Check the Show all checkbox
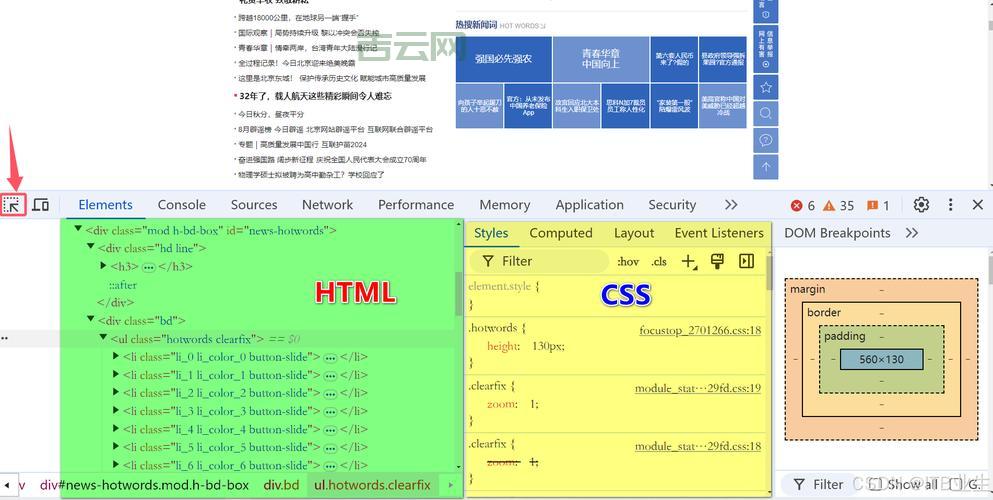The height and width of the screenshot is (500, 993). click(x=875, y=484)
